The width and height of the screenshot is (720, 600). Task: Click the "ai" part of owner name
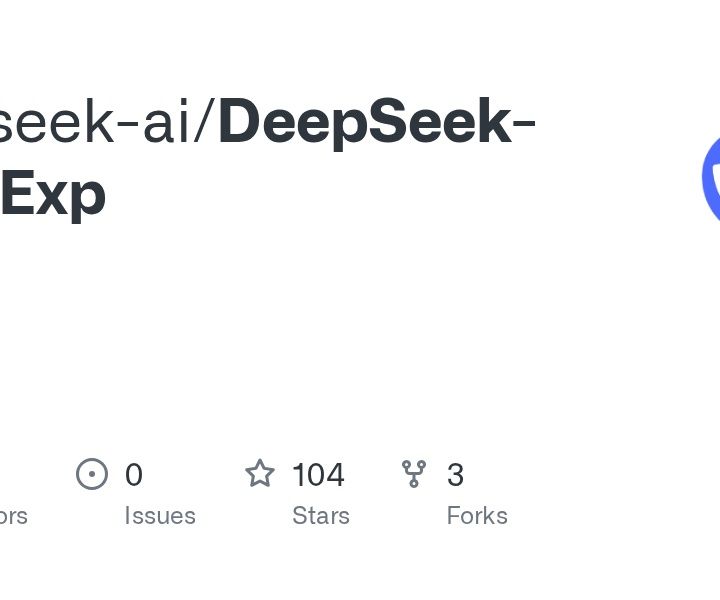(x=166, y=122)
